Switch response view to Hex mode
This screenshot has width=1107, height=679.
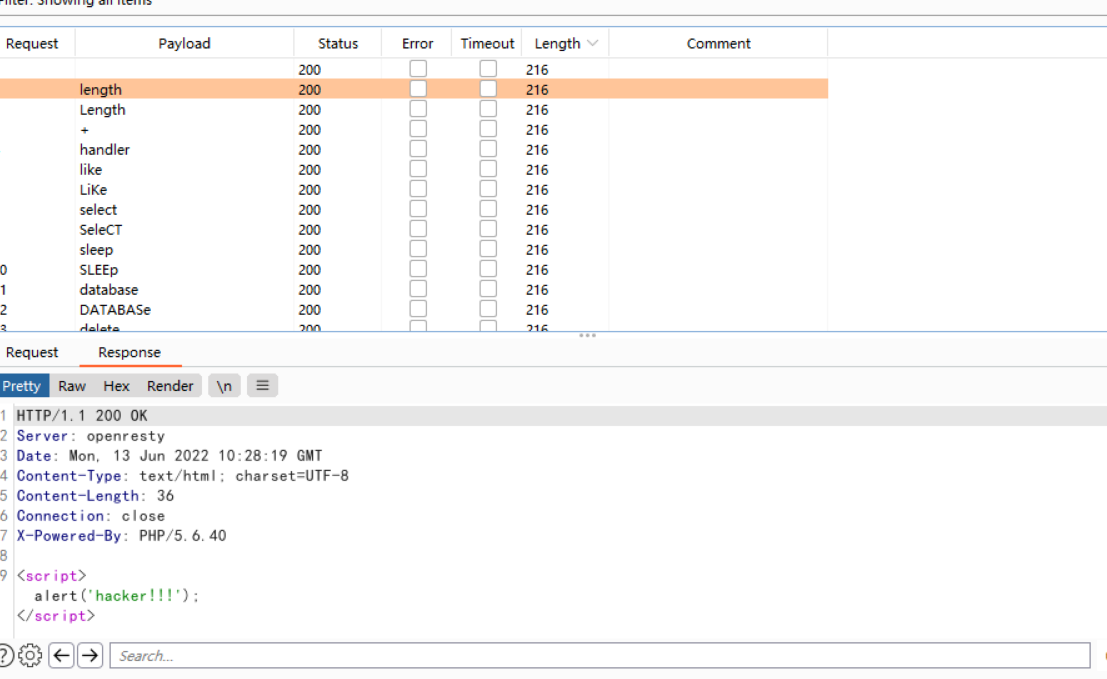click(116, 385)
